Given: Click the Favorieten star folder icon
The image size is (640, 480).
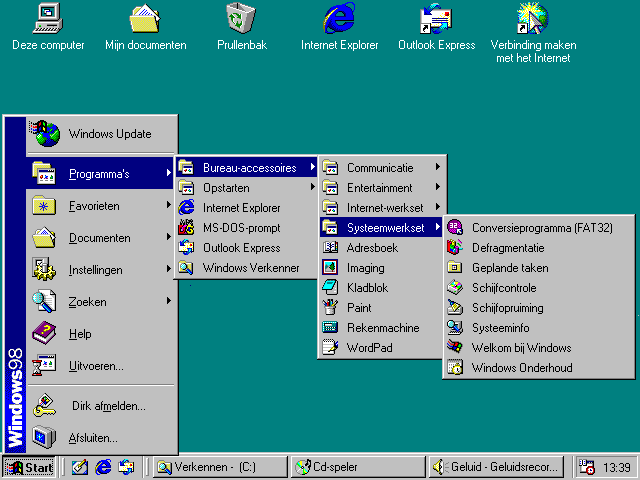Looking at the screenshot, I should point(44,205).
